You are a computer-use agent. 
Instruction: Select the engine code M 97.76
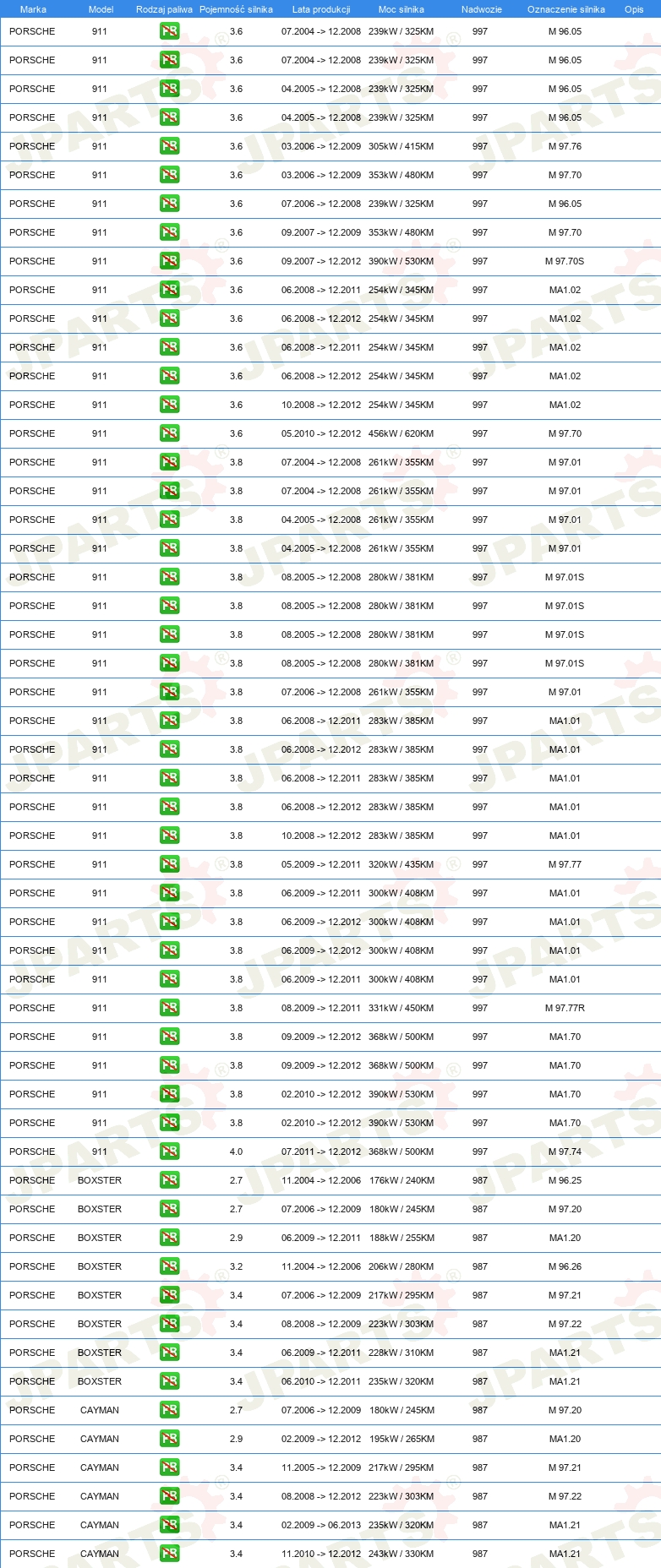565,146
